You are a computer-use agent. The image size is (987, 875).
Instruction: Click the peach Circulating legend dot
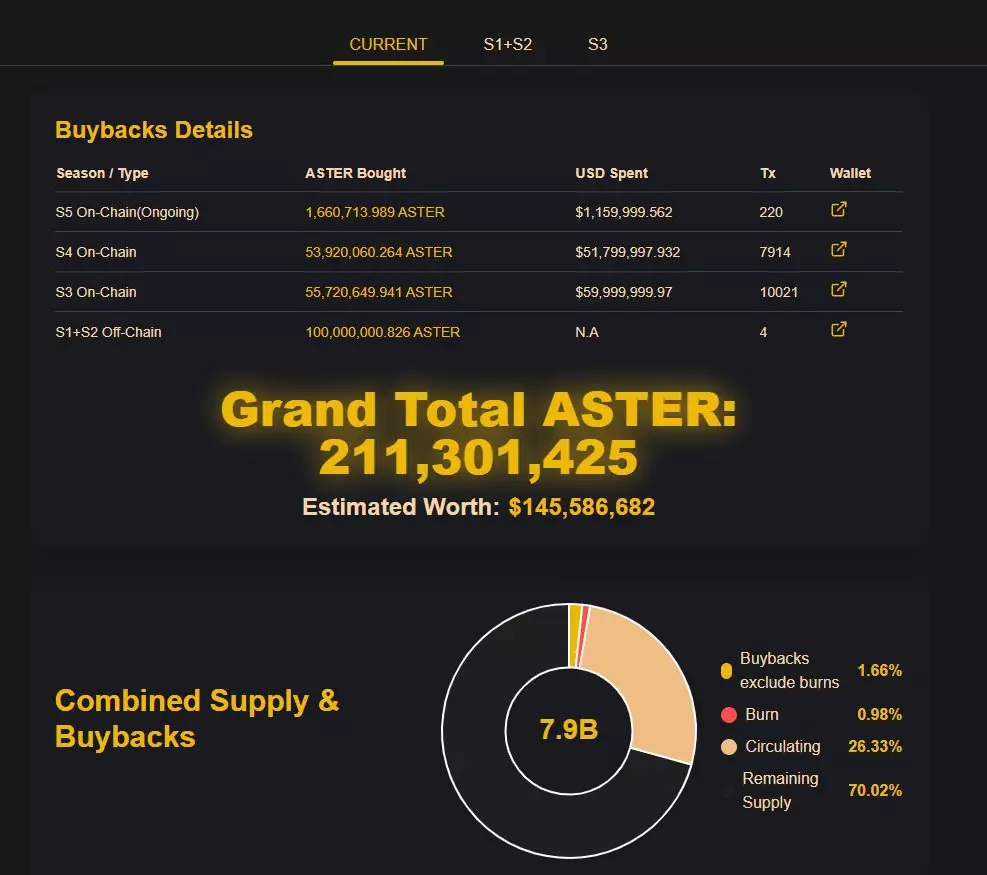click(x=728, y=747)
